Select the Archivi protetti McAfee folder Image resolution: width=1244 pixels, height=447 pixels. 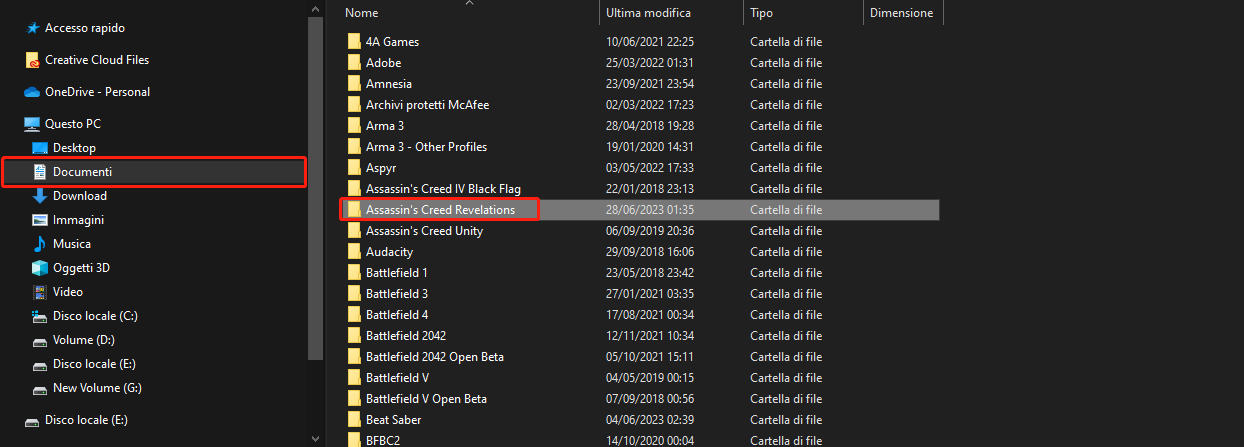(x=427, y=105)
